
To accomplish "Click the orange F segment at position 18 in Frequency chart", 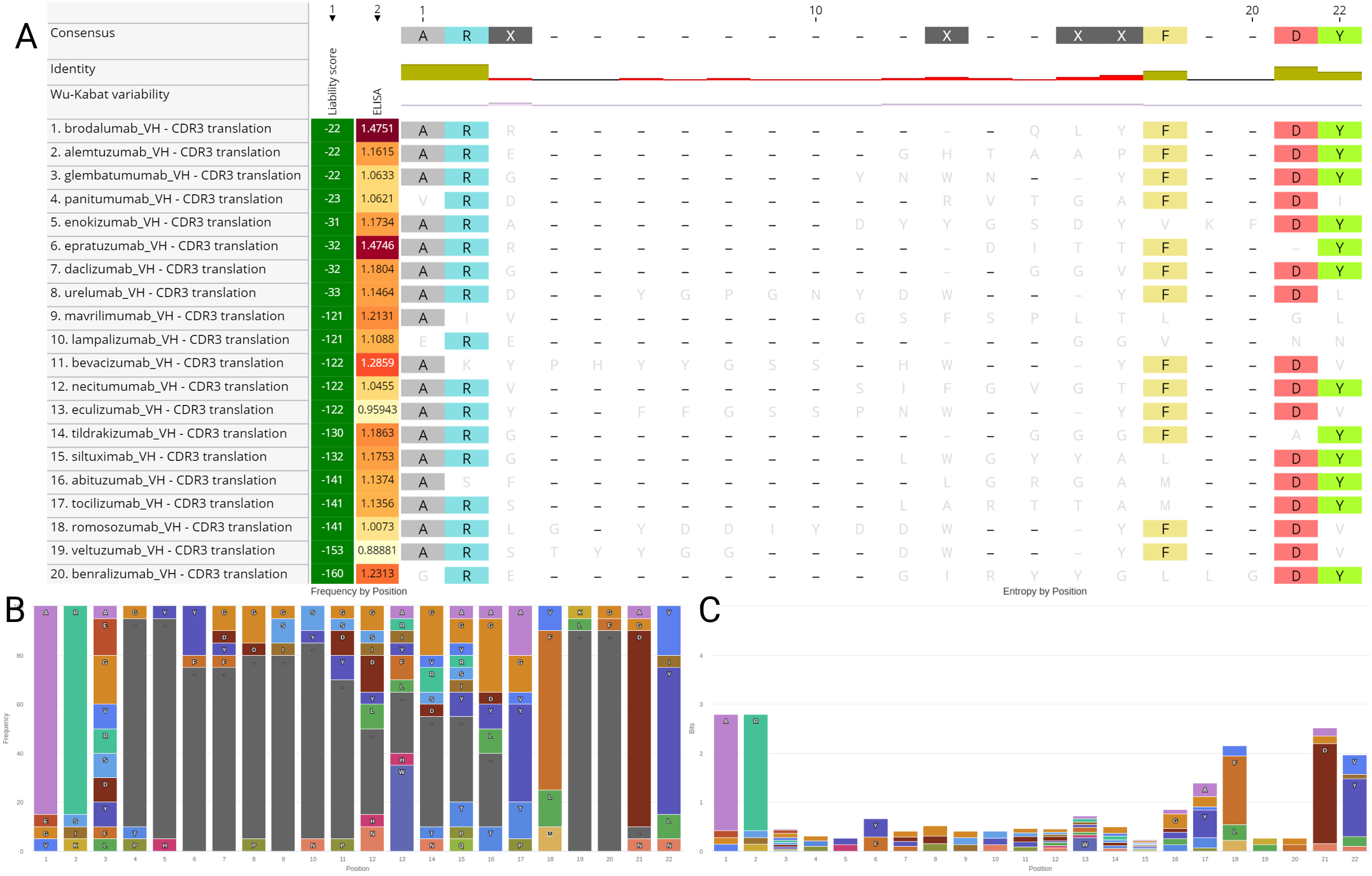I will point(550,710).
